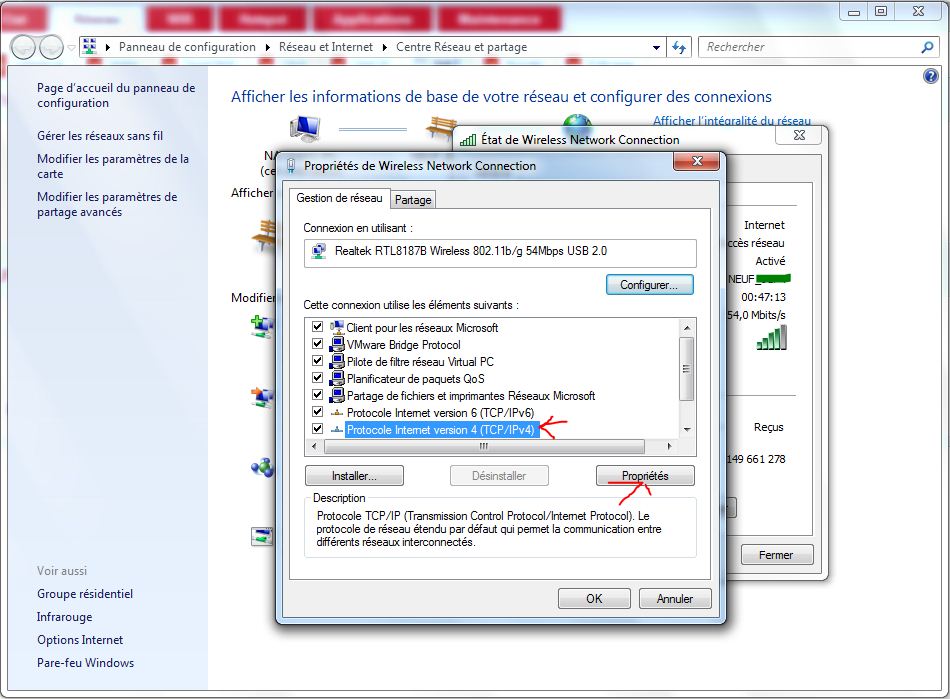Click Réseau et Internet breadcrumb
Viewport: 950px width, 699px height.
click(326, 47)
